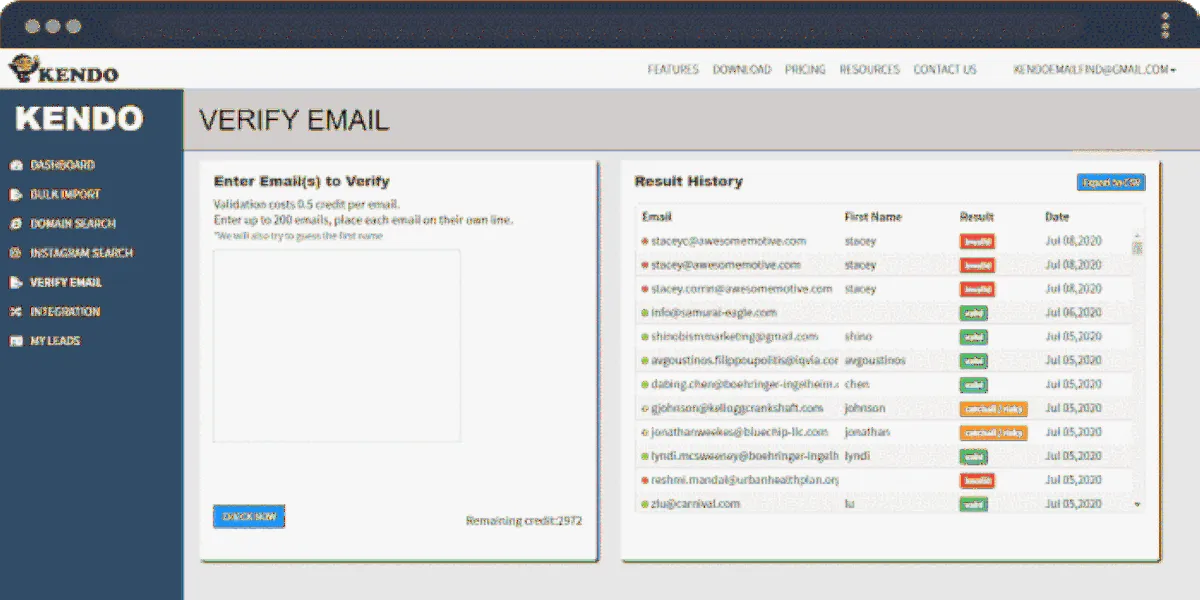Select the email jonathanweekes@bluechip-llc.com

(740, 432)
